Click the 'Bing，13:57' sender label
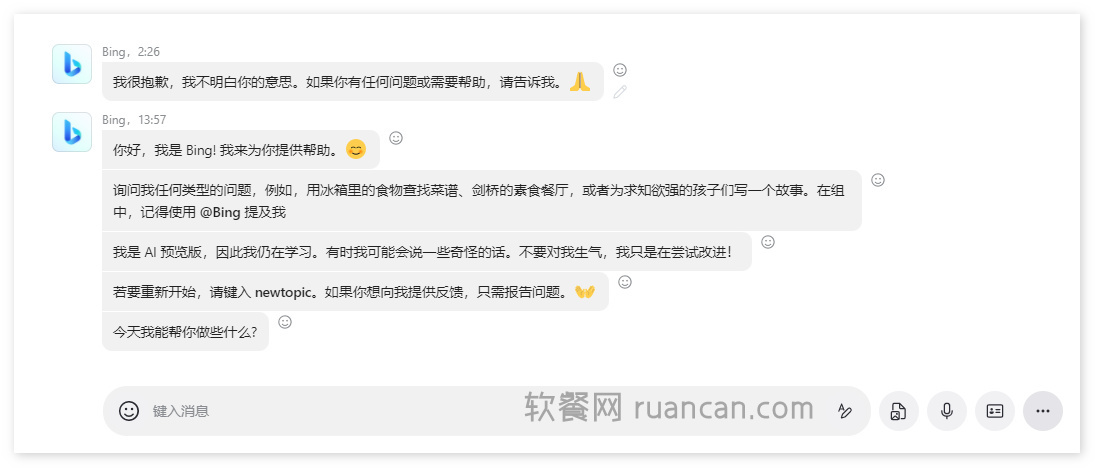 pos(134,120)
